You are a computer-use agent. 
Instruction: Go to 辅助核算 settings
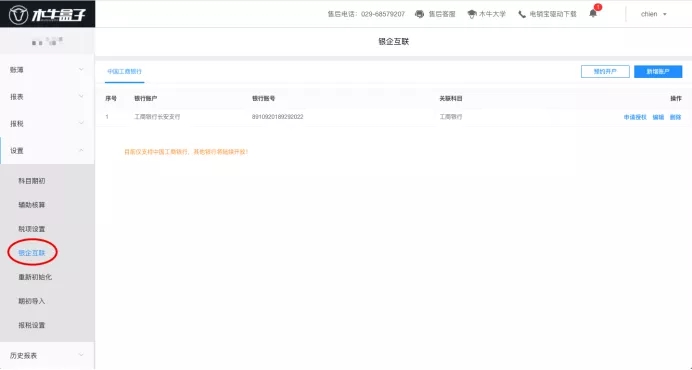click(x=32, y=205)
